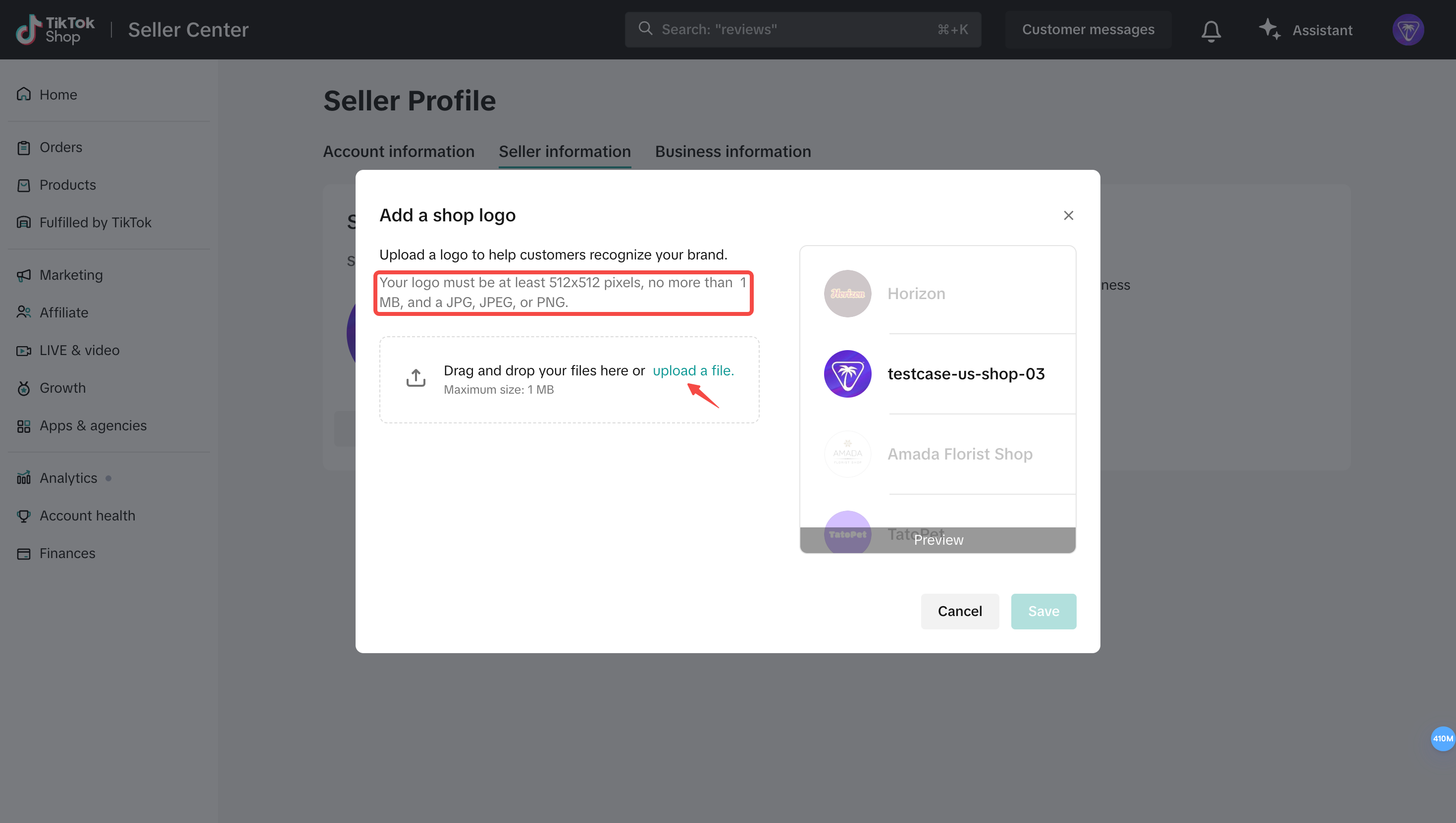1456x823 pixels.
Task: Go to Marketing megaphone icon
Action: click(24, 275)
